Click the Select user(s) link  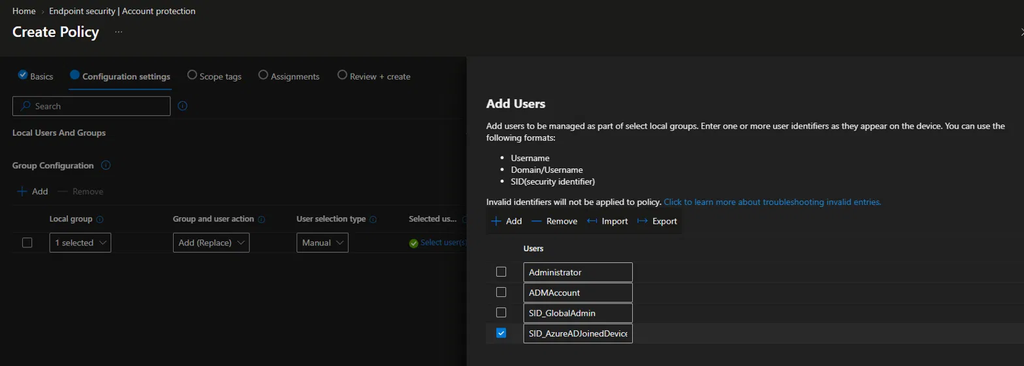pyautogui.click(x=444, y=242)
